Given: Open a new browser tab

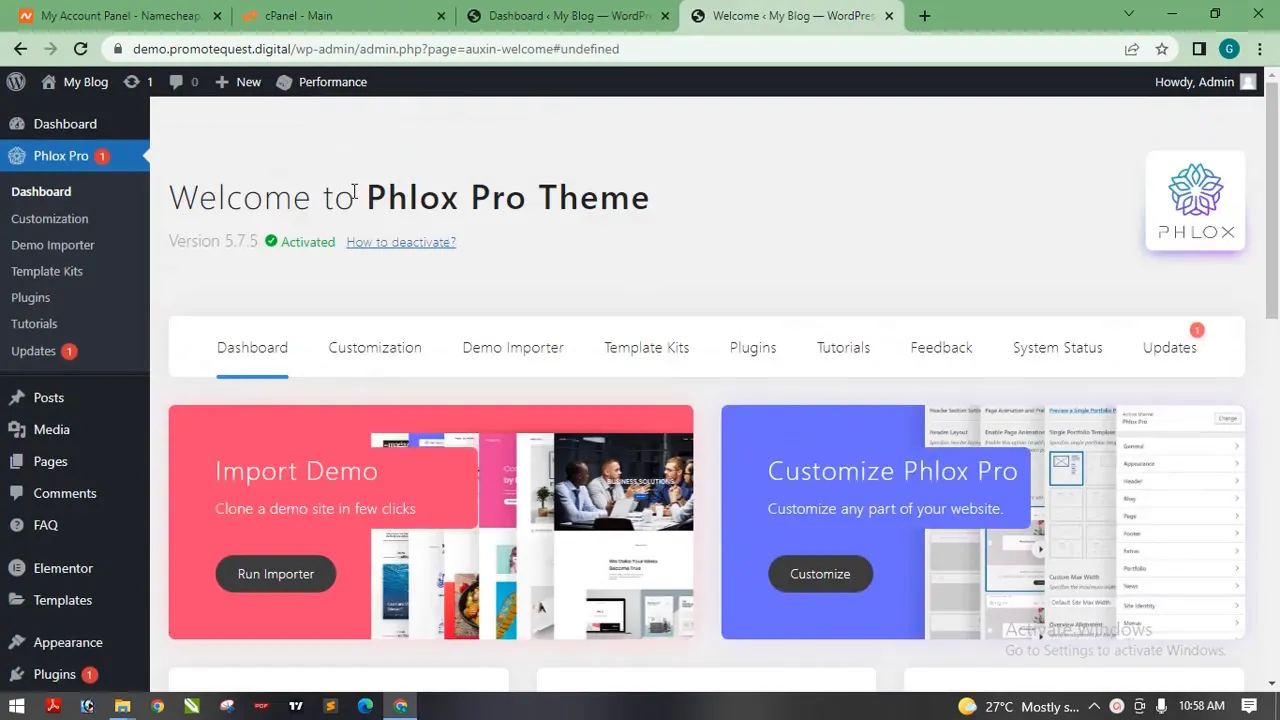Looking at the screenshot, I should pos(924,16).
